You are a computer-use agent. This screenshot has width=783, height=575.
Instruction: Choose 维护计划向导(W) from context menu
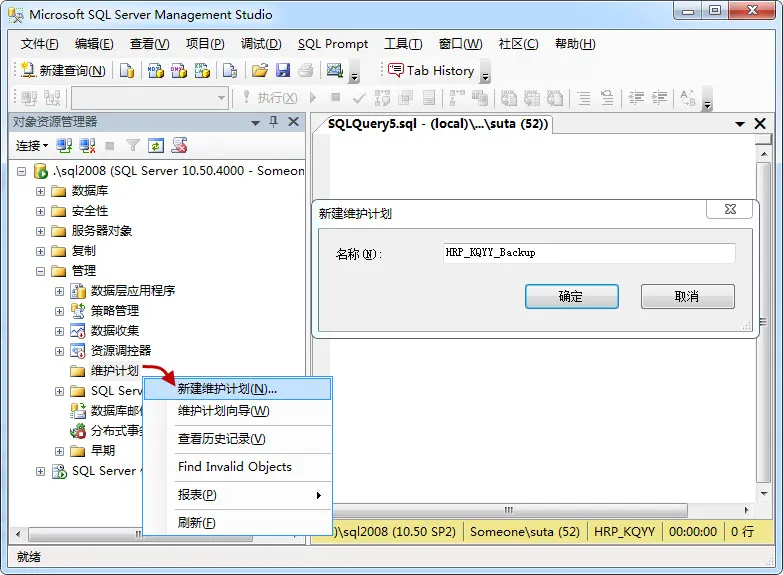(238, 411)
